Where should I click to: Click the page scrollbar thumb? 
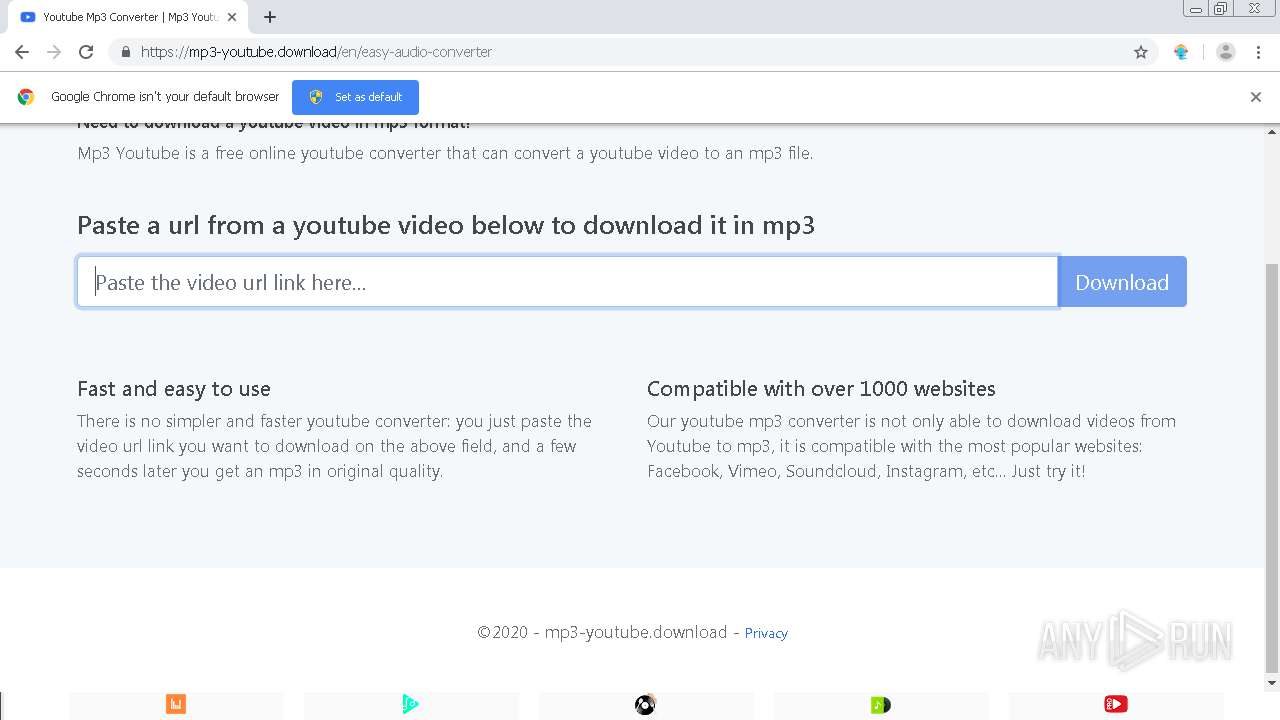(1272, 468)
